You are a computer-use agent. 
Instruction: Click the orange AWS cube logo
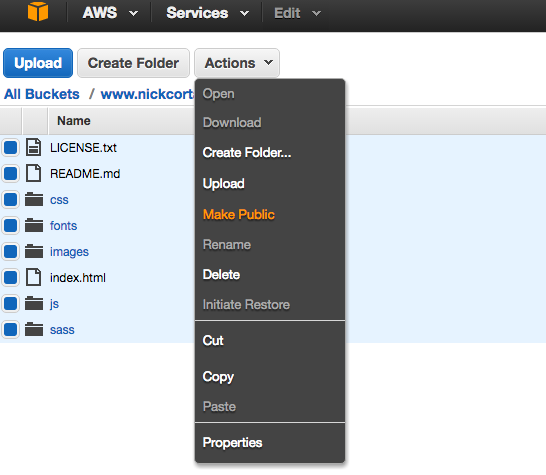(38, 11)
